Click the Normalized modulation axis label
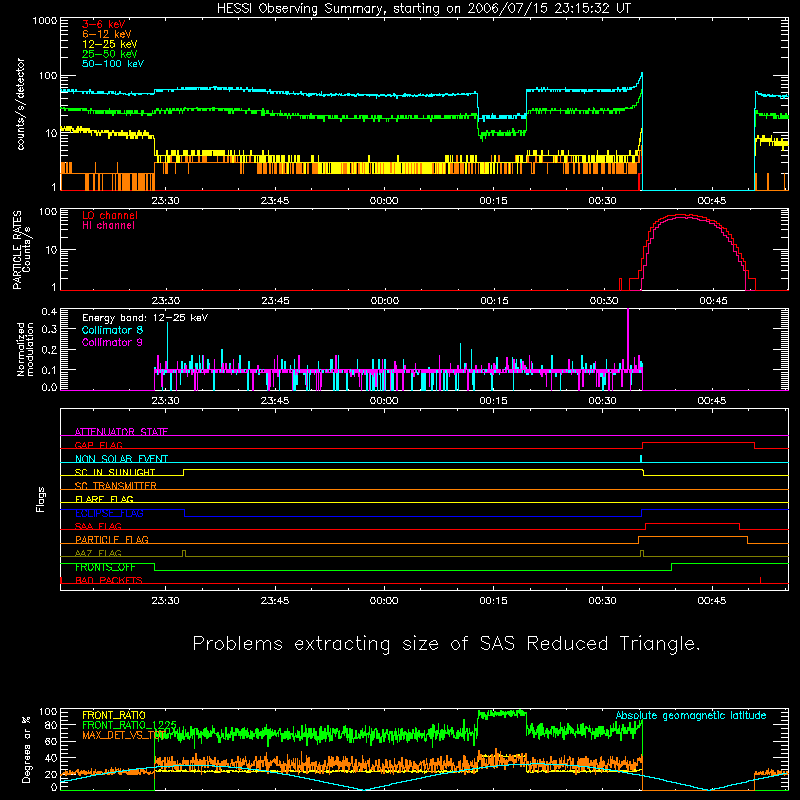Image resolution: width=800 pixels, height=800 pixels. (x=25, y=349)
